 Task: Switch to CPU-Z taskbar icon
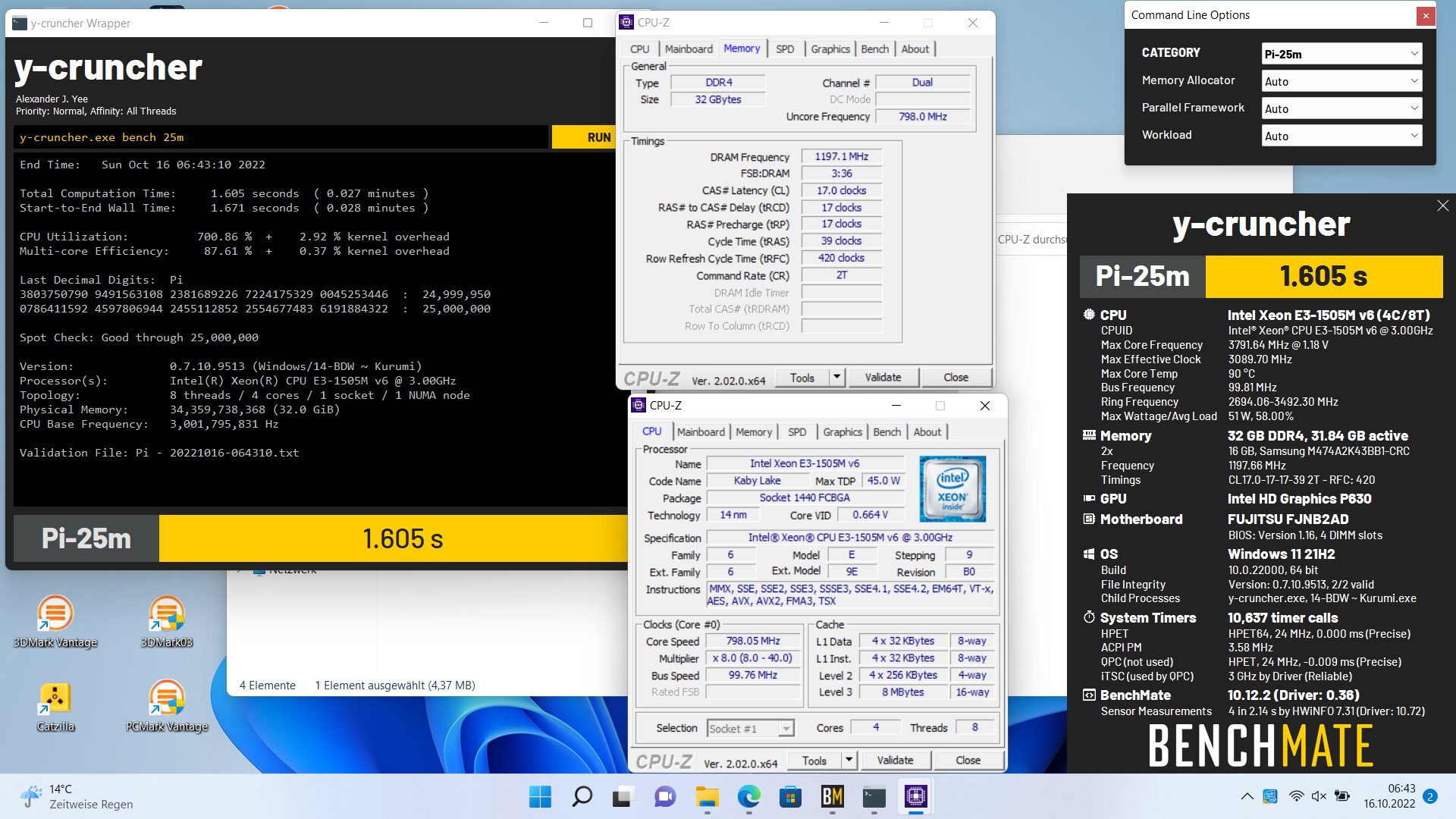915,796
